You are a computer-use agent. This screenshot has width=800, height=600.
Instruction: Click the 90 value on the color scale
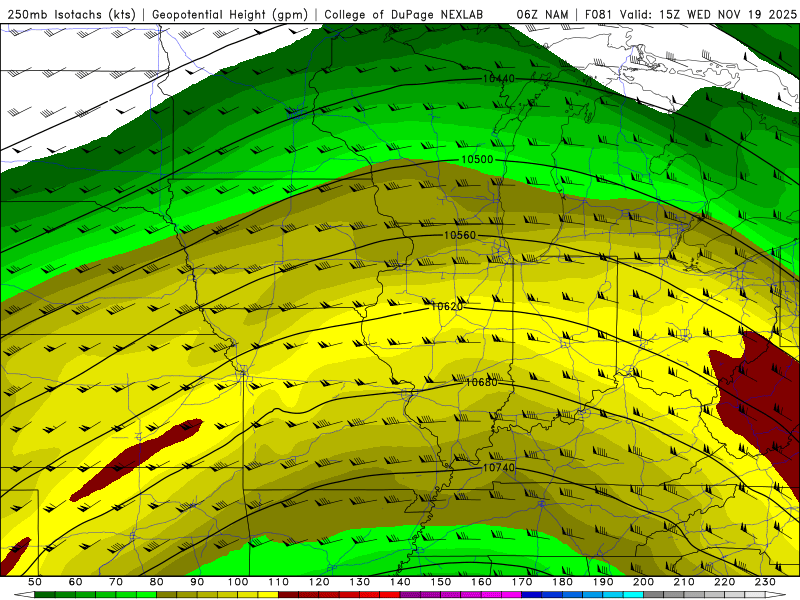pos(197,582)
